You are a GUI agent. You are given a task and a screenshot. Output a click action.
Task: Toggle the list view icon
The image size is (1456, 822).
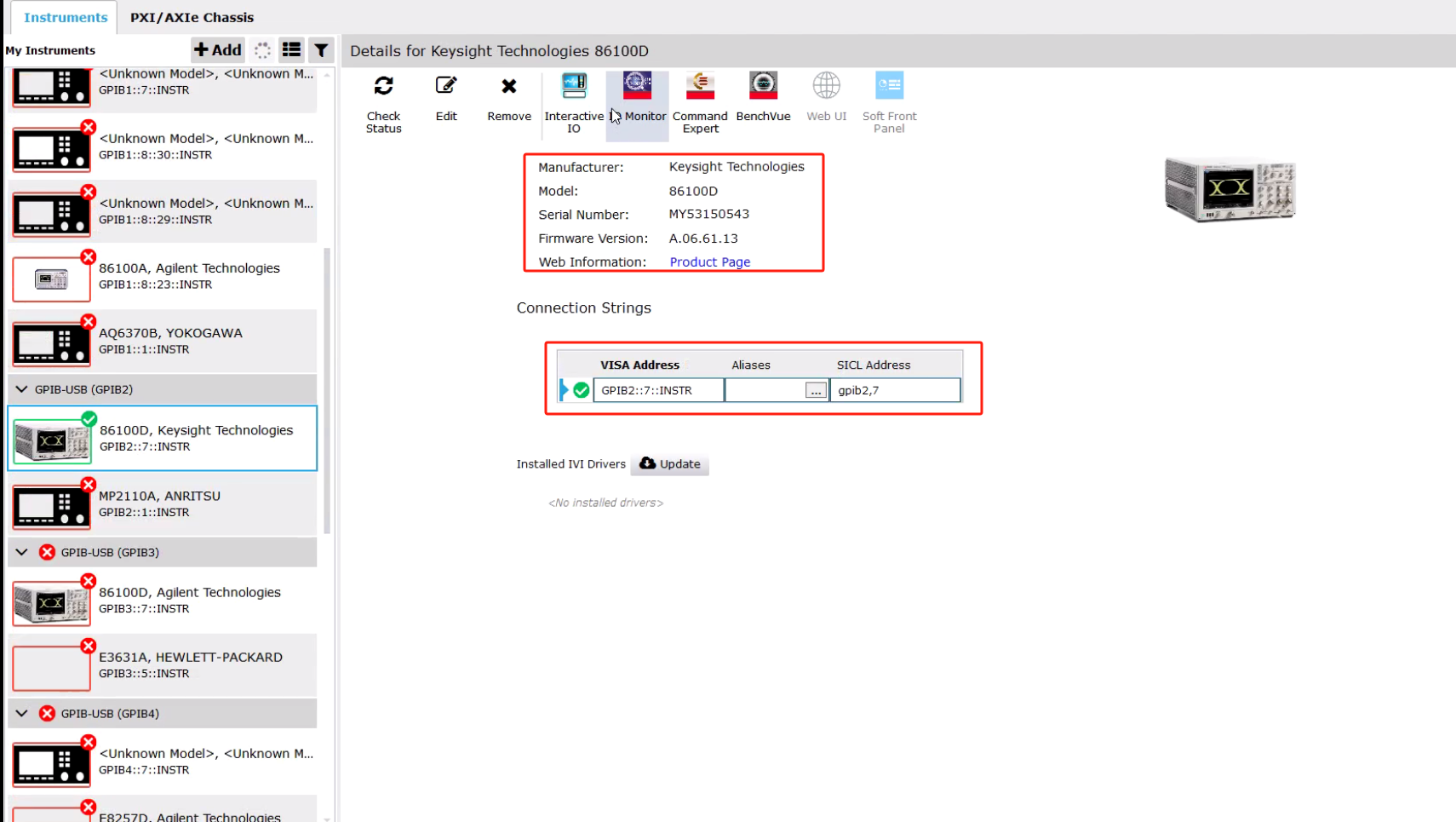(291, 50)
